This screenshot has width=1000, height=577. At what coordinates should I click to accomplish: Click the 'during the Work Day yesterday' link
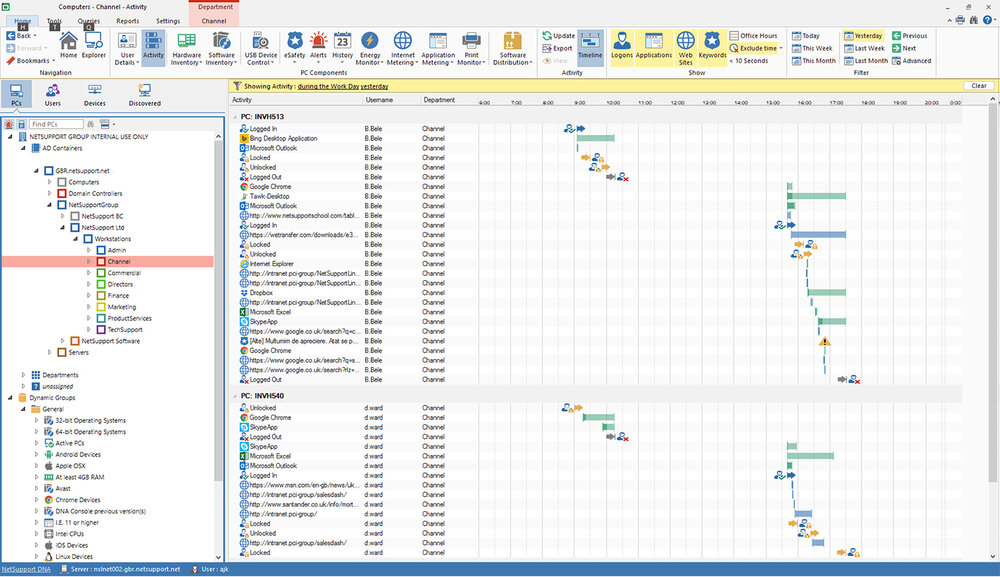(342, 86)
